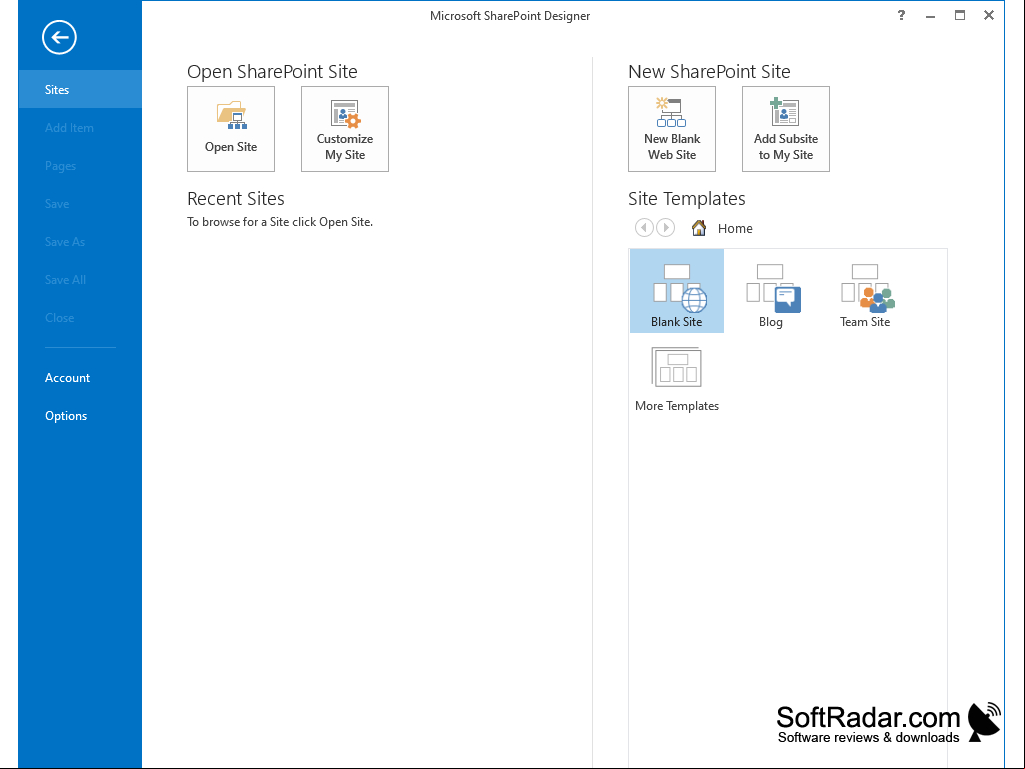Click the Site Templates heading
Image resolution: width=1025 pixels, height=769 pixels.
click(x=686, y=198)
